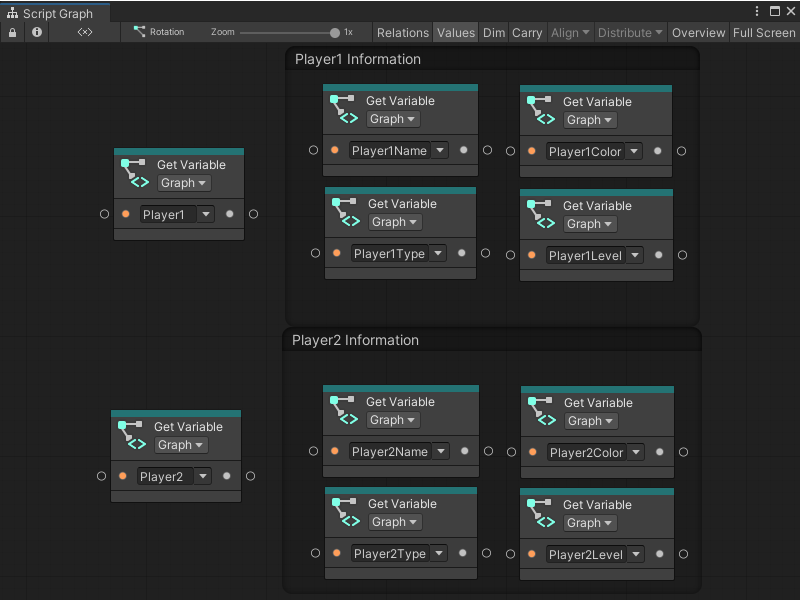Click the Get Variable icon on Player1 node
This screenshot has width=800, height=600.
133,170
